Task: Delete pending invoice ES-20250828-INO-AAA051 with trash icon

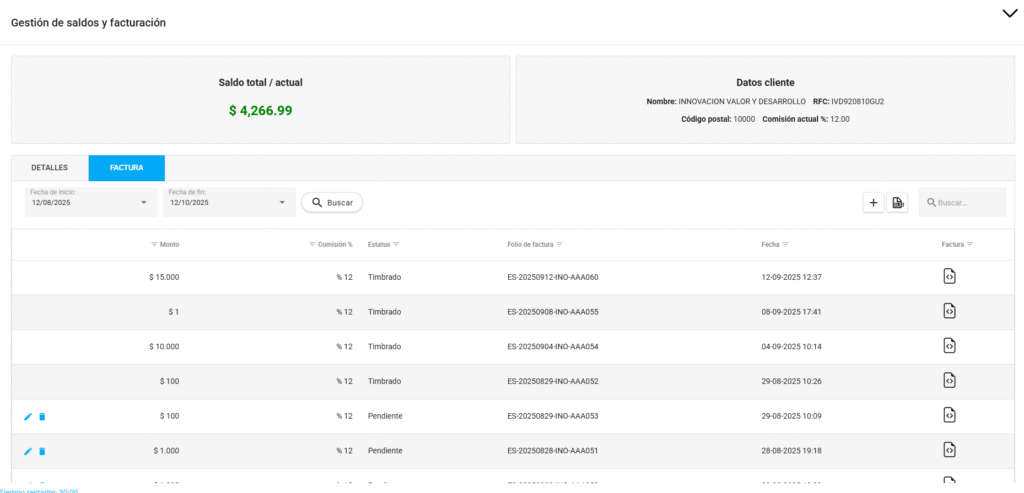Action: pyautogui.click(x=42, y=451)
